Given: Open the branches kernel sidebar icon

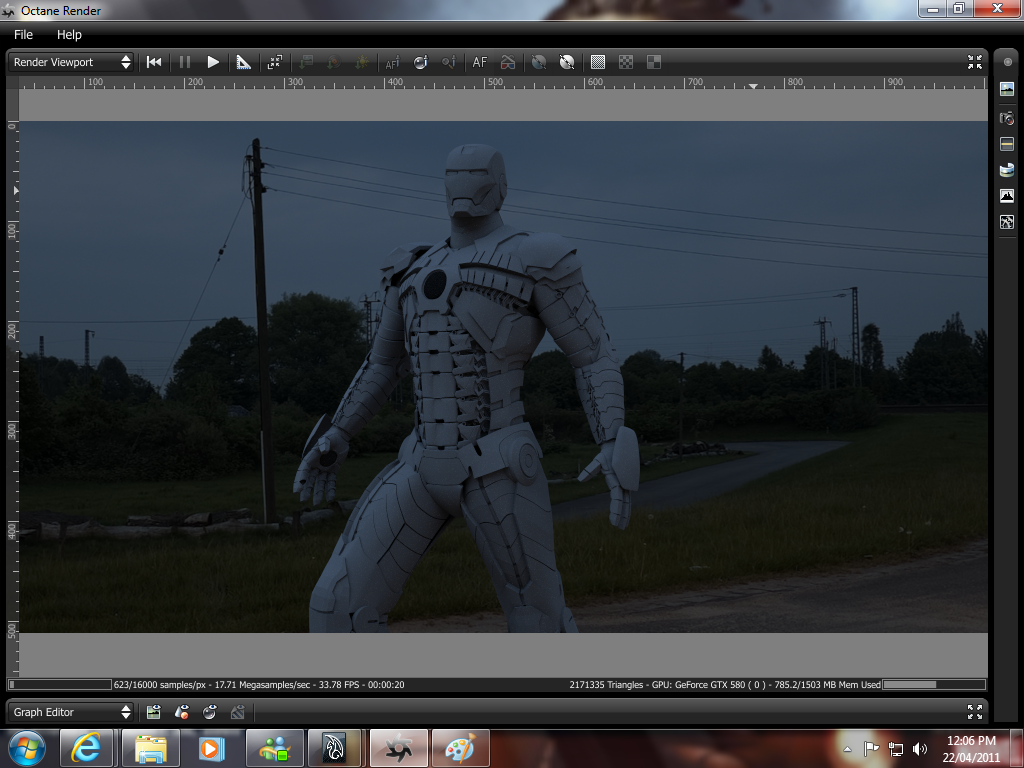Looking at the screenshot, I should [x=1007, y=222].
